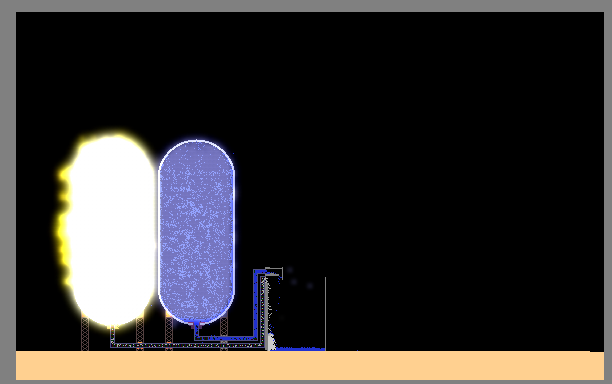Image resolution: width=612 pixels, height=384 pixels.
Task: Click the vertical blue pipe riser
Action: pos(257,304)
